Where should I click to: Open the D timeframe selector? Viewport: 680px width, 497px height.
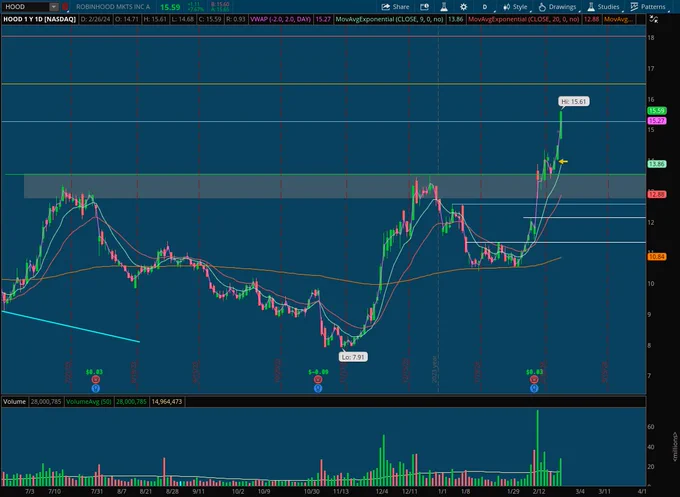[x=485, y=7]
